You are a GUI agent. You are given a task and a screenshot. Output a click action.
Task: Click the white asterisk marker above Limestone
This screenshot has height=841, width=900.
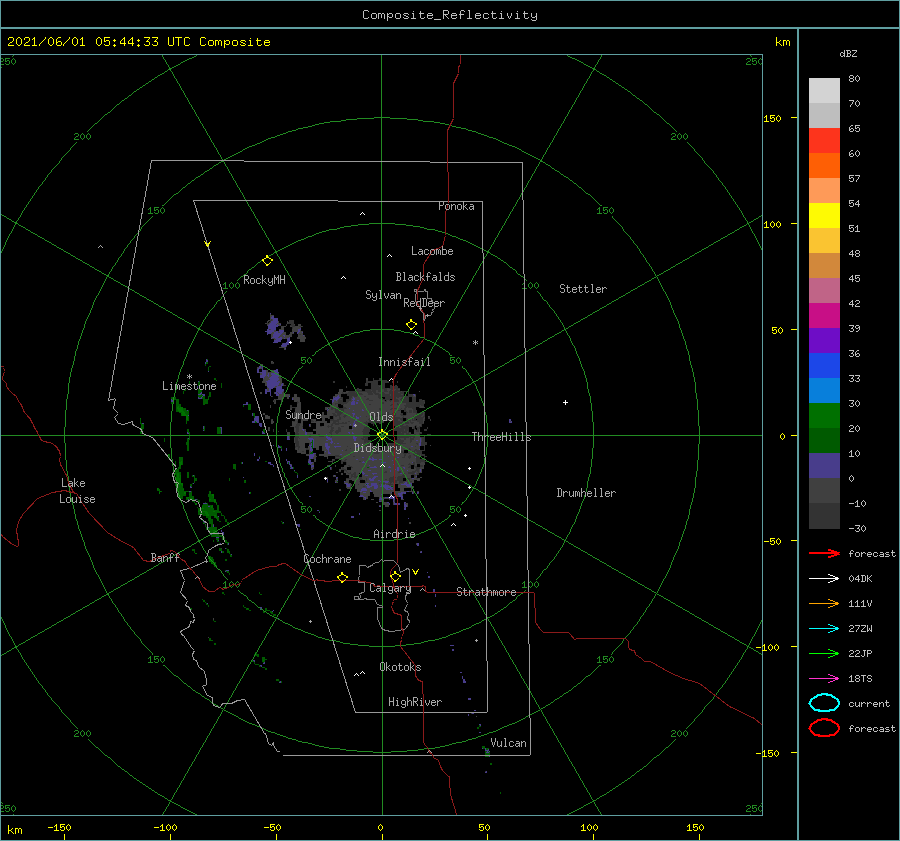(x=189, y=377)
